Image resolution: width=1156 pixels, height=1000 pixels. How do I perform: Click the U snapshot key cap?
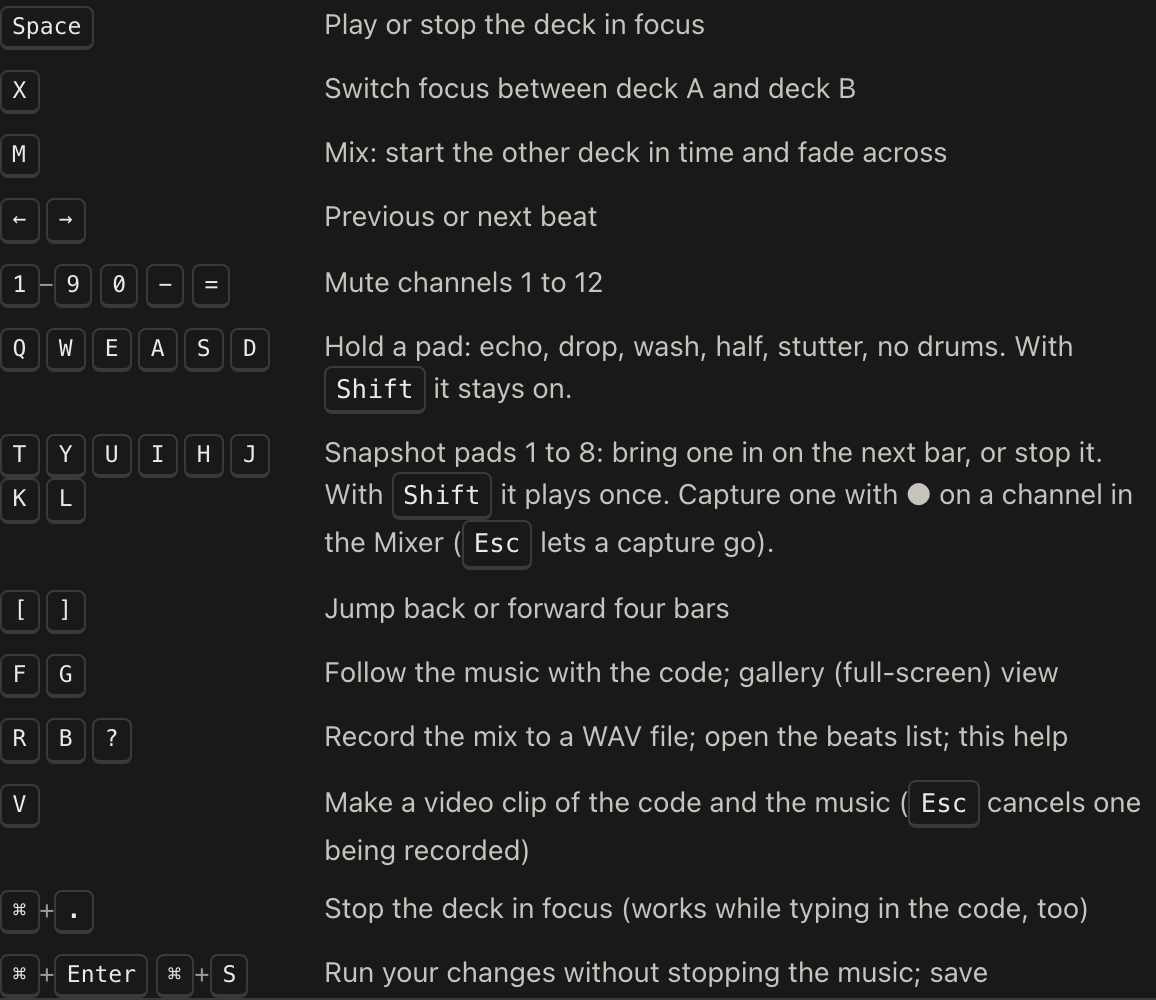pos(111,456)
